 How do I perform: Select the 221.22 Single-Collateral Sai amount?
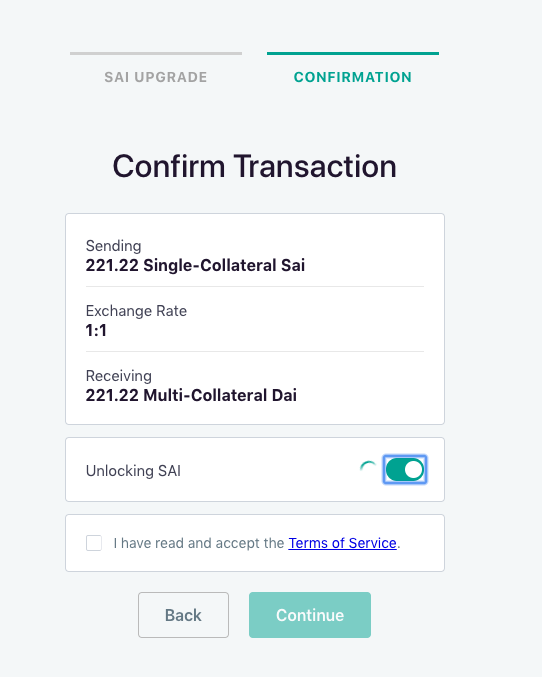(195, 265)
